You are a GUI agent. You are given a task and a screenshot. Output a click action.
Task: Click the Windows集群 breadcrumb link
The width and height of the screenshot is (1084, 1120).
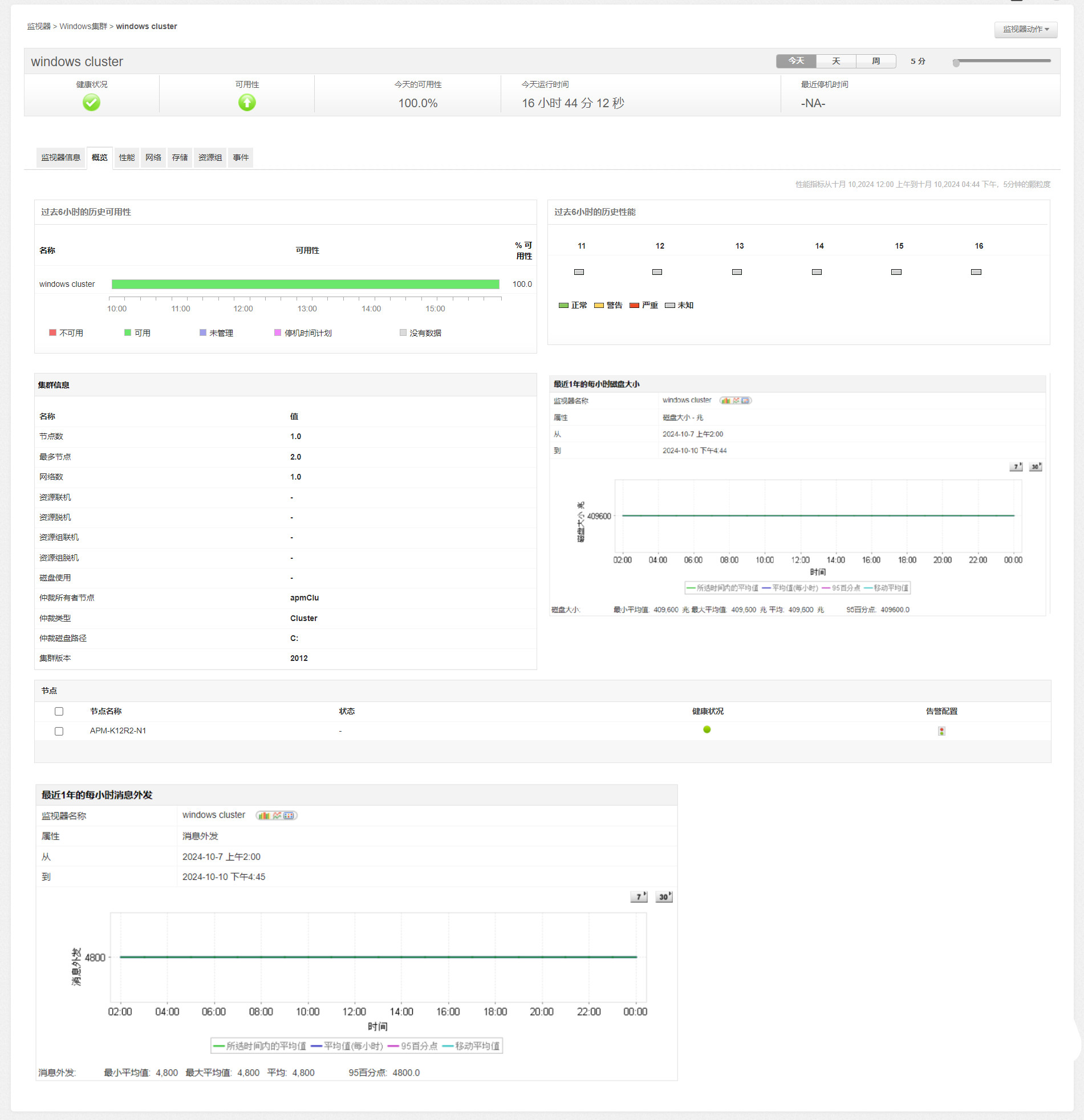[83, 26]
